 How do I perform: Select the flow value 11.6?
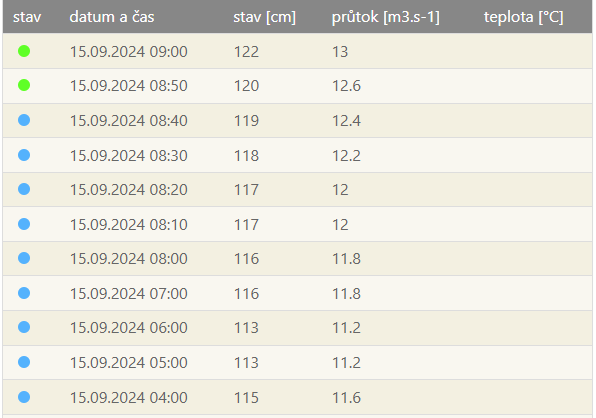pos(346,398)
